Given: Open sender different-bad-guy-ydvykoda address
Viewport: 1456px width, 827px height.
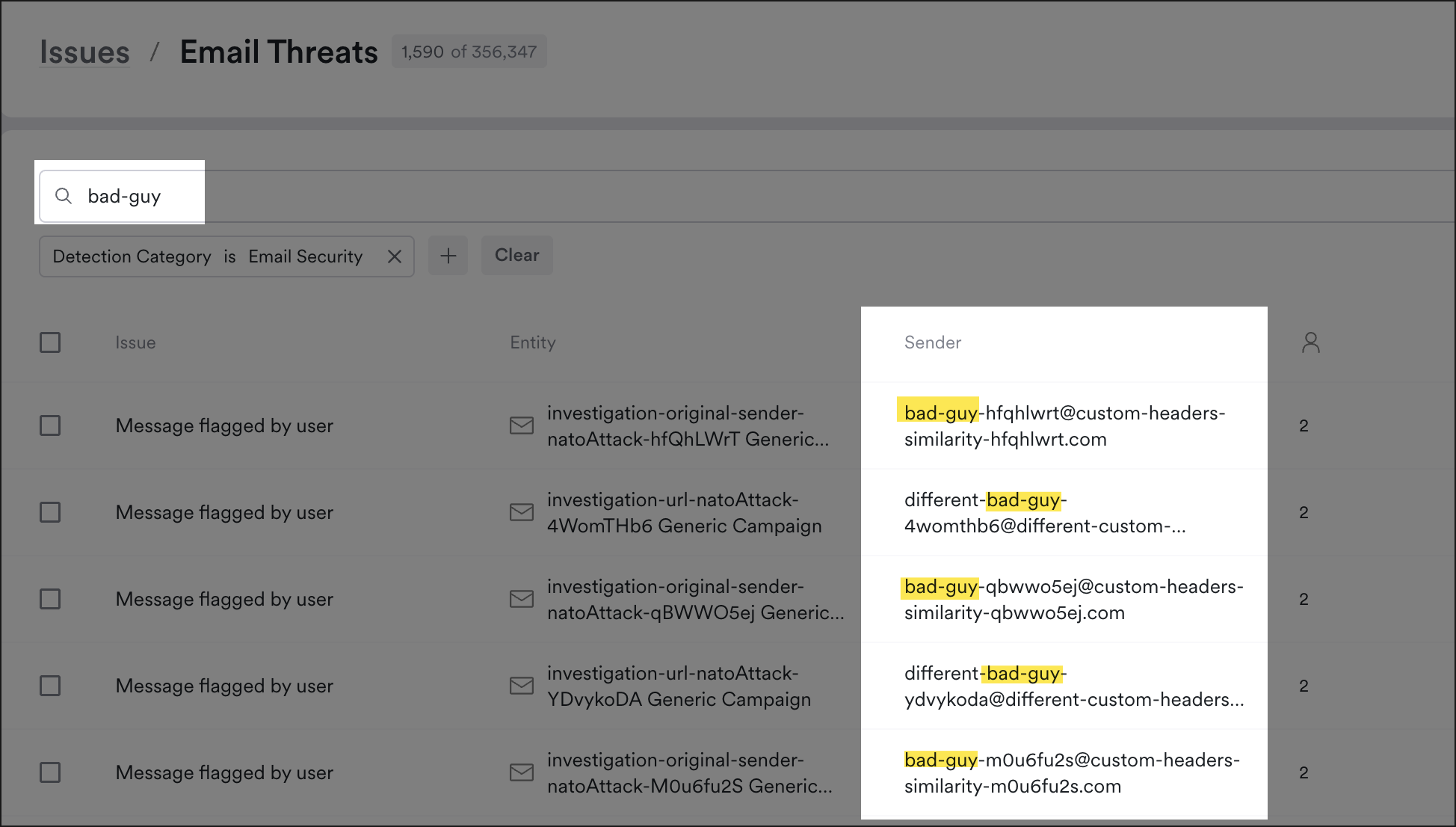Looking at the screenshot, I should click(x=1074, y=686).
